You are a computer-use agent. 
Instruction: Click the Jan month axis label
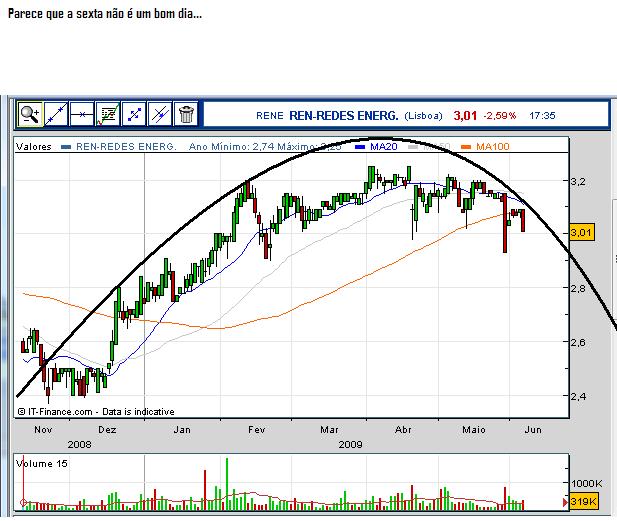tap(182, 430)
